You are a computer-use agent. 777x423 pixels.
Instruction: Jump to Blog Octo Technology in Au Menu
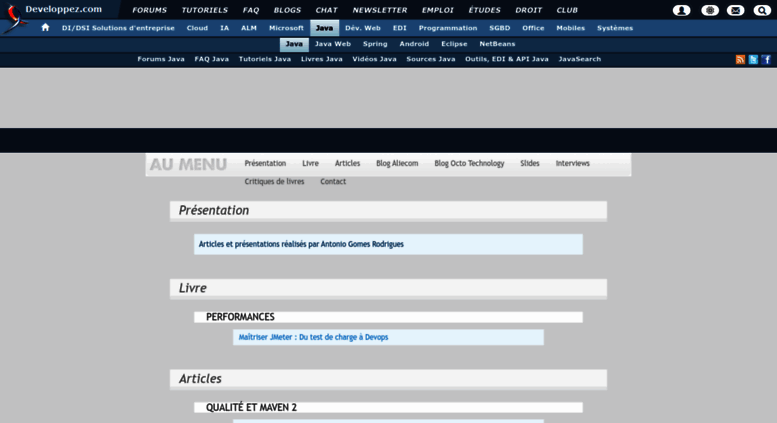[469, 163]
